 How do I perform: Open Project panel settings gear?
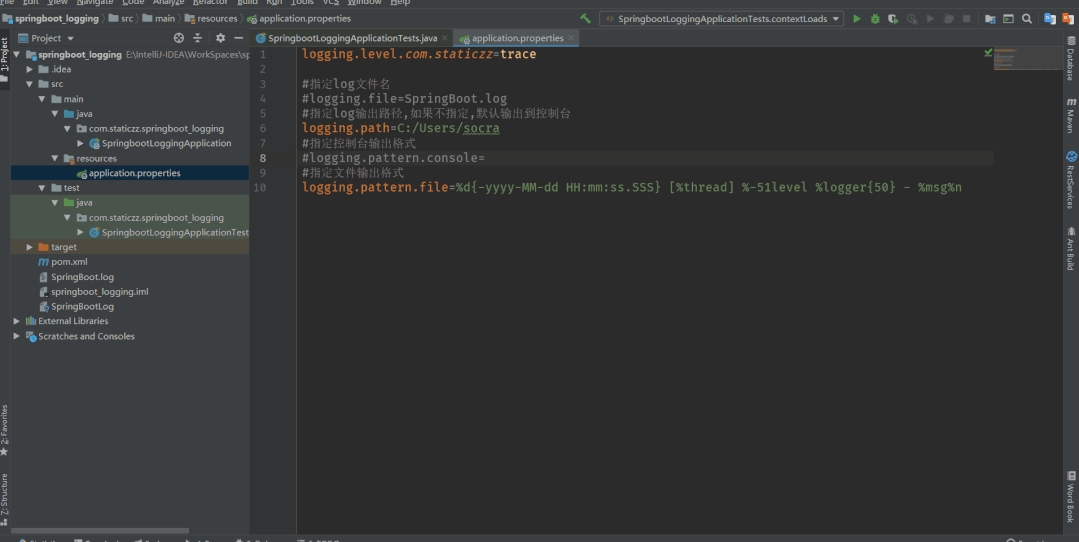click(220, 38)
